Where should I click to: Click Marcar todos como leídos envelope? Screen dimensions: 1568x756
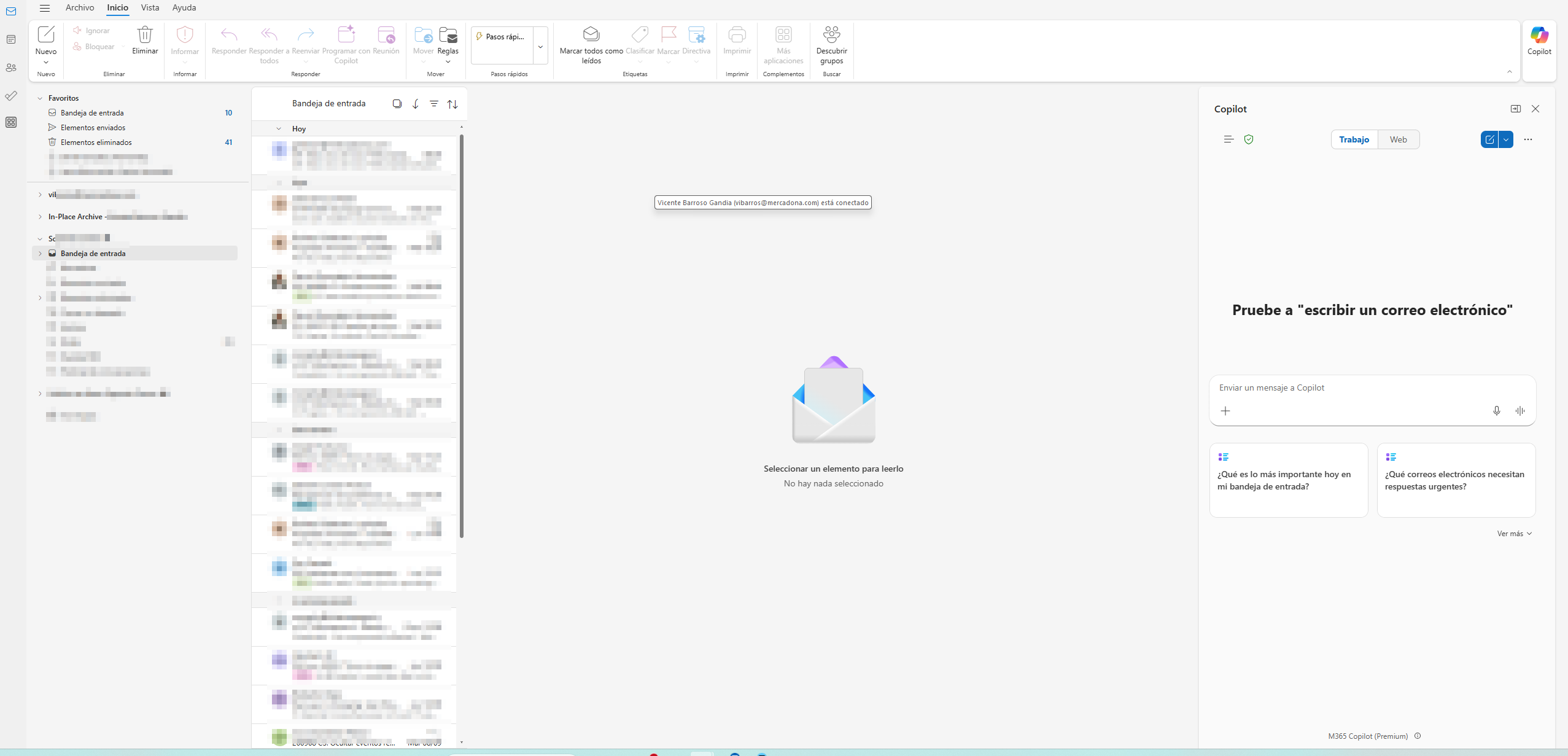pos(591,45)
